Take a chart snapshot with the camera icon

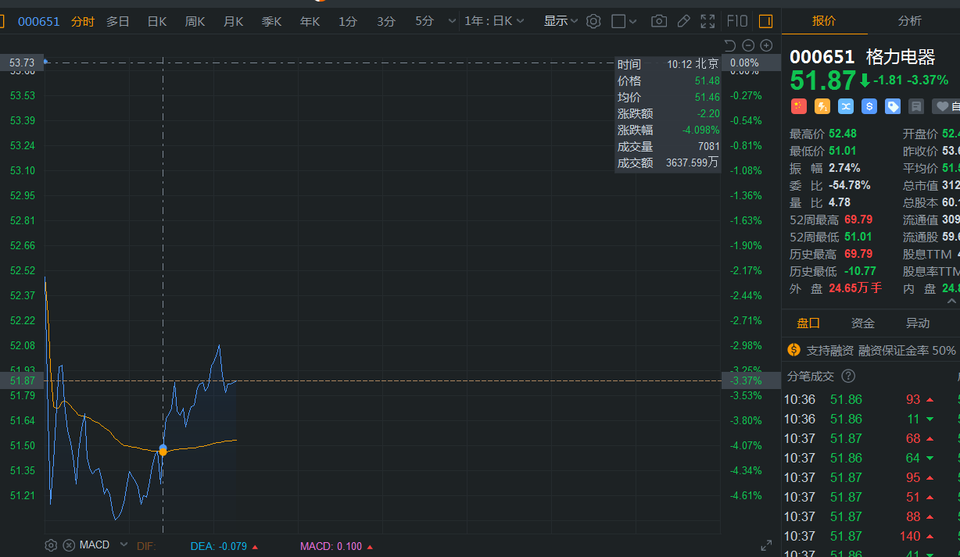tap(659, 21)
